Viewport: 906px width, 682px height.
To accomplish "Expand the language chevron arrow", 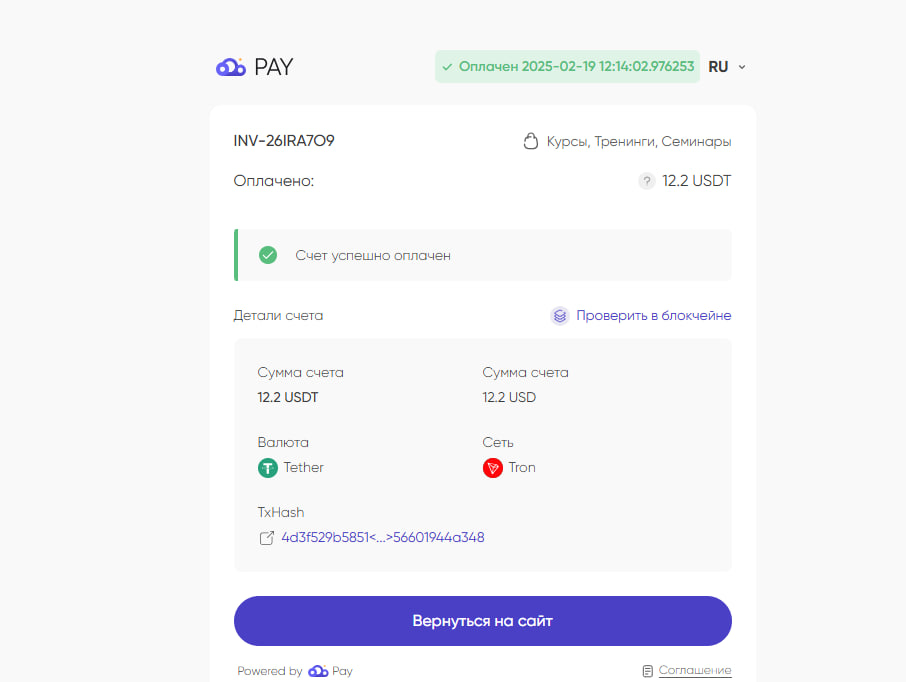I will [x=742, y=67].
